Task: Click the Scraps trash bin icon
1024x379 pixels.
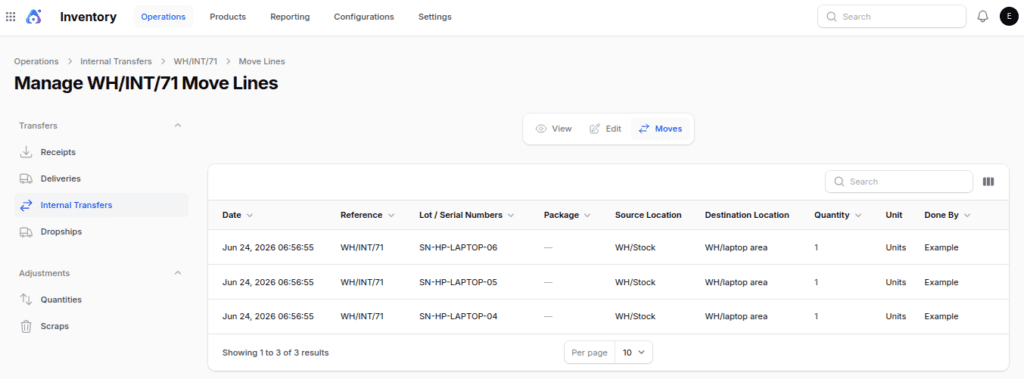Action: [26, 326]
